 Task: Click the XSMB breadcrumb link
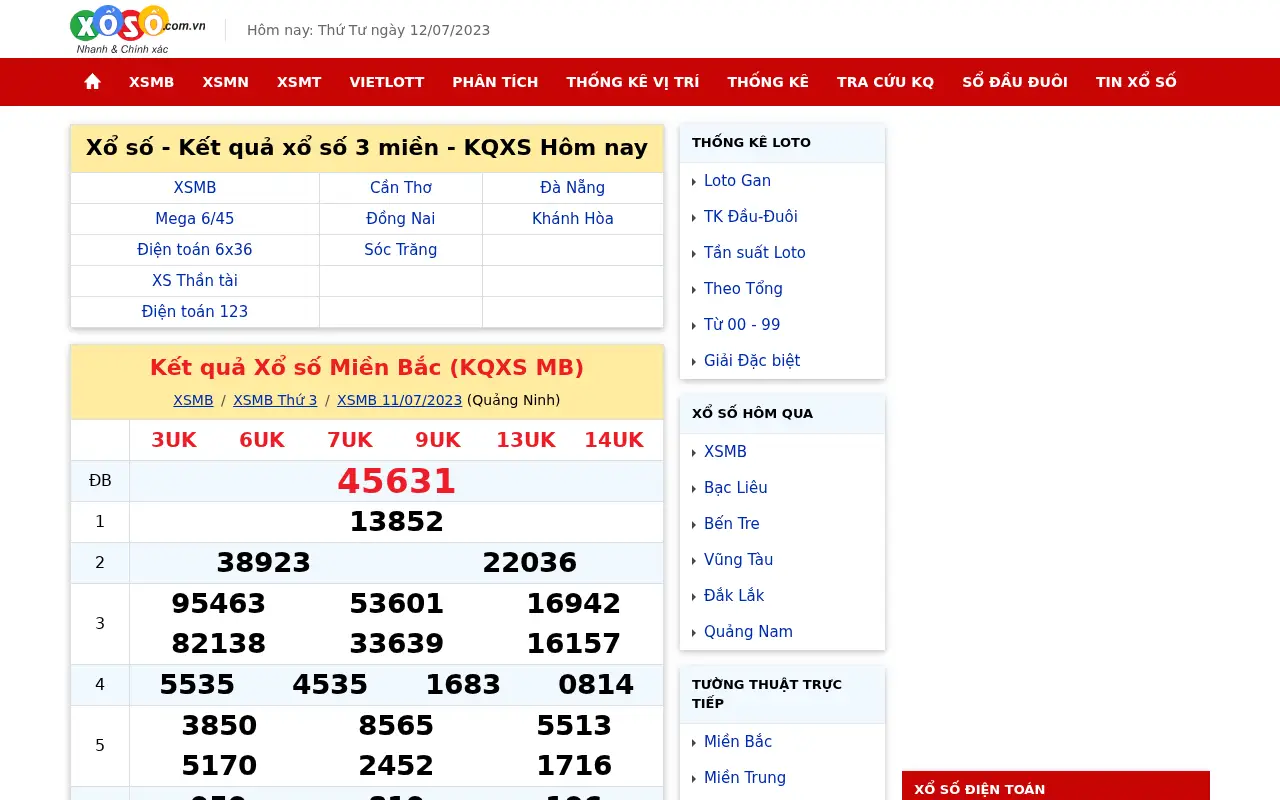(x=193, y=400)
